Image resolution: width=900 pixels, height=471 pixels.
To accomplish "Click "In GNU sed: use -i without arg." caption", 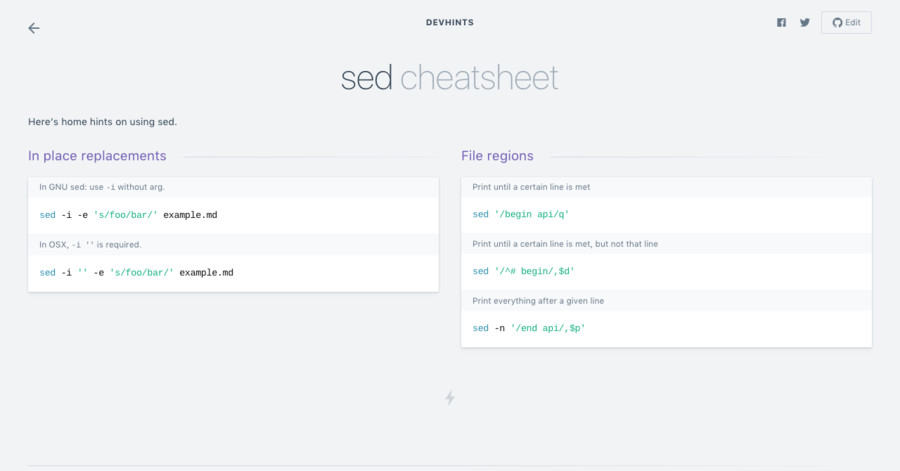I will coord(108,187).
